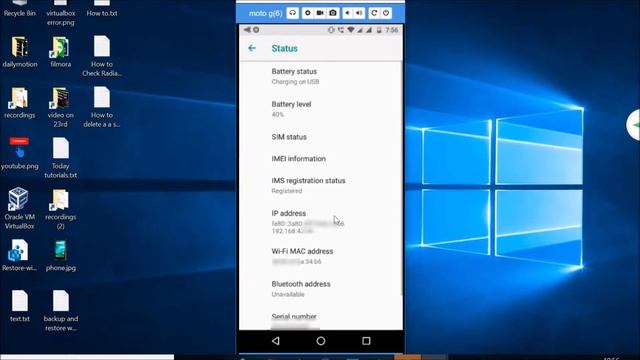Select the dailymotion folder icon
This screenshot has width=640, height=360.
pos(20,52)
